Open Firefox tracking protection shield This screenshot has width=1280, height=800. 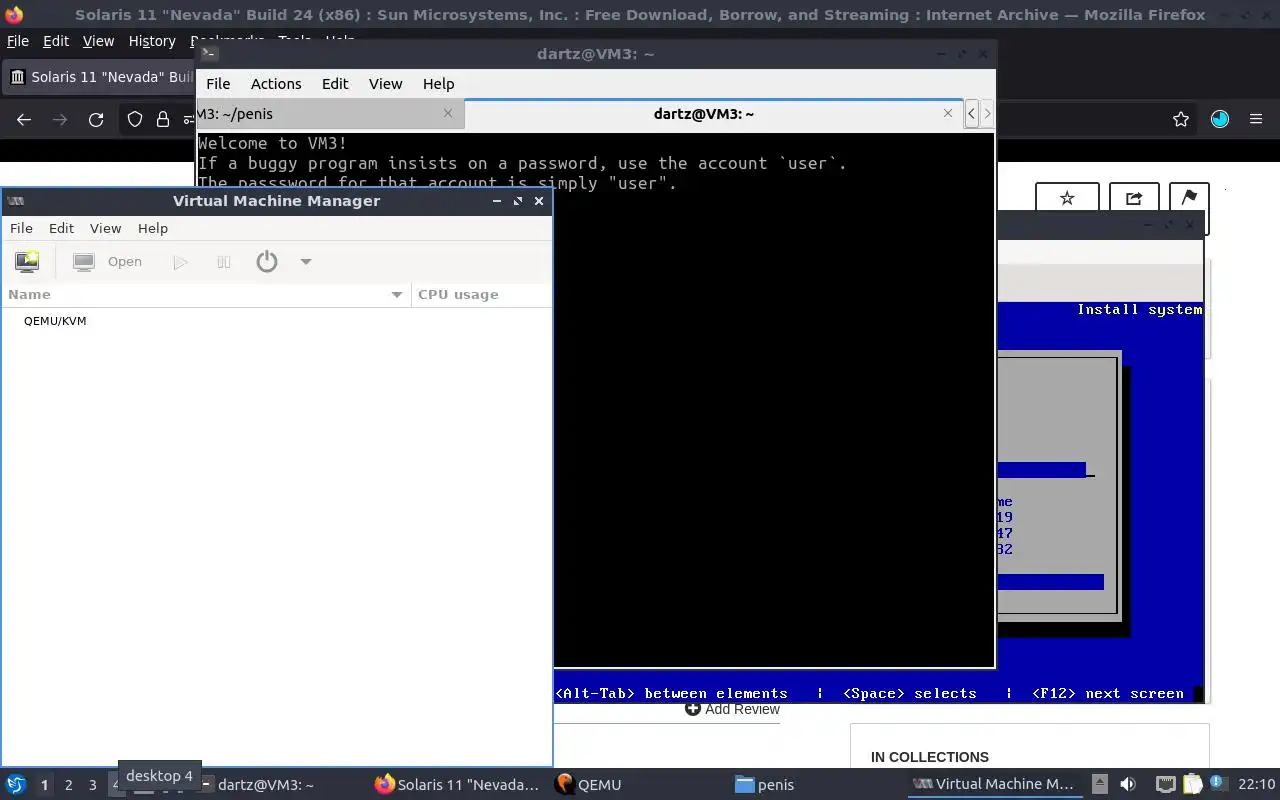(135, 119)
